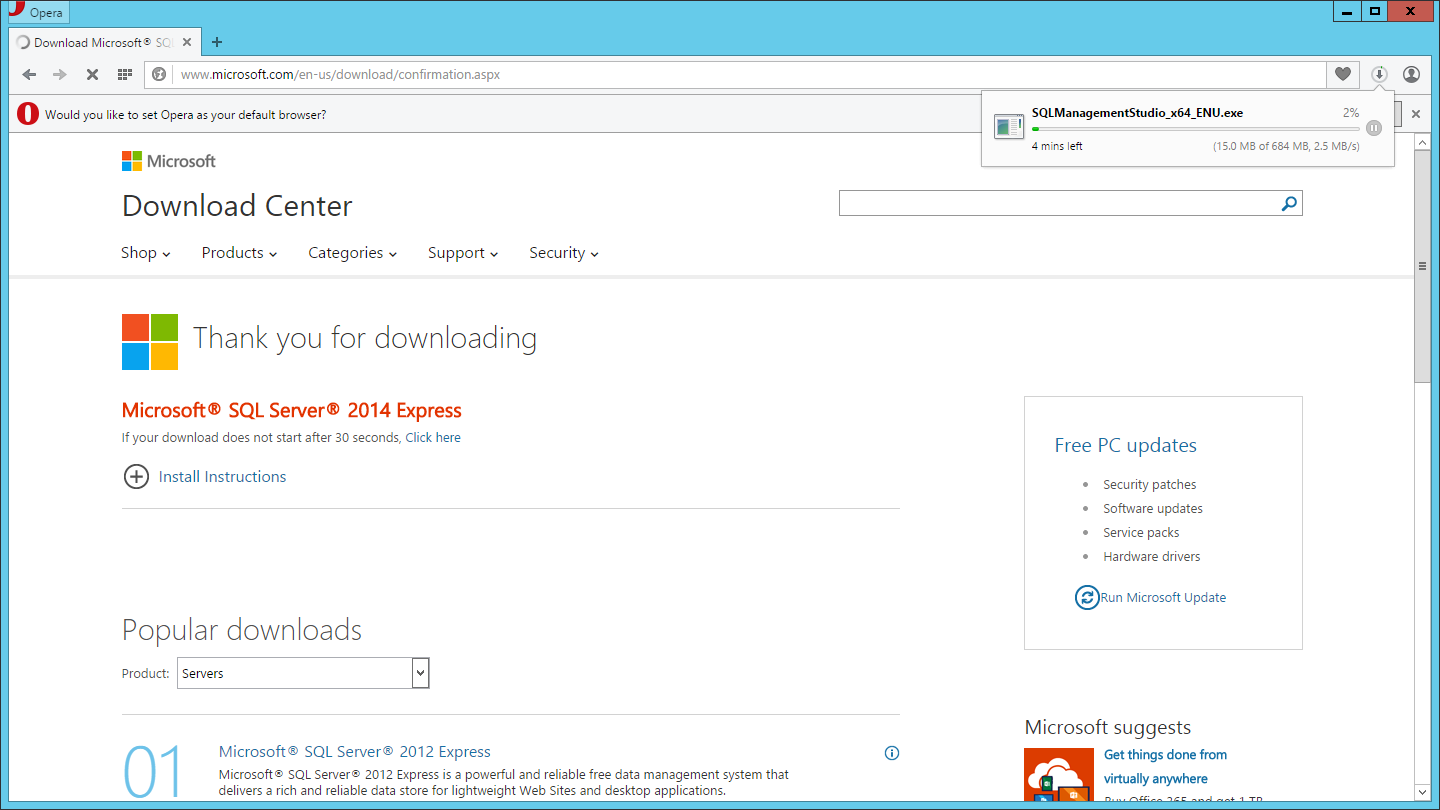Go back to the previous page

tap(29, 74)
